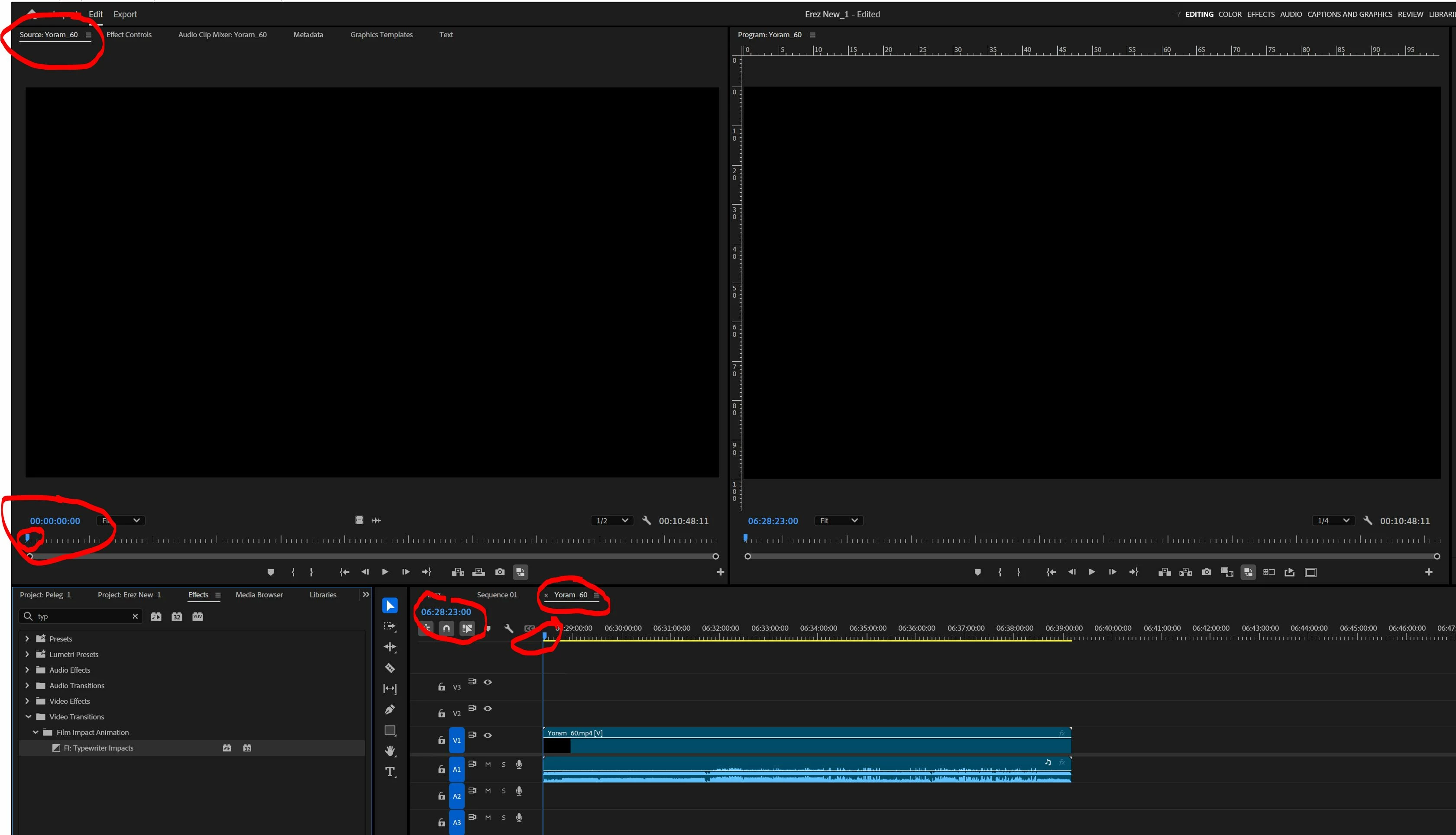Select the Hand tool
Viewport: 1456px width, 835px height.
390,751
